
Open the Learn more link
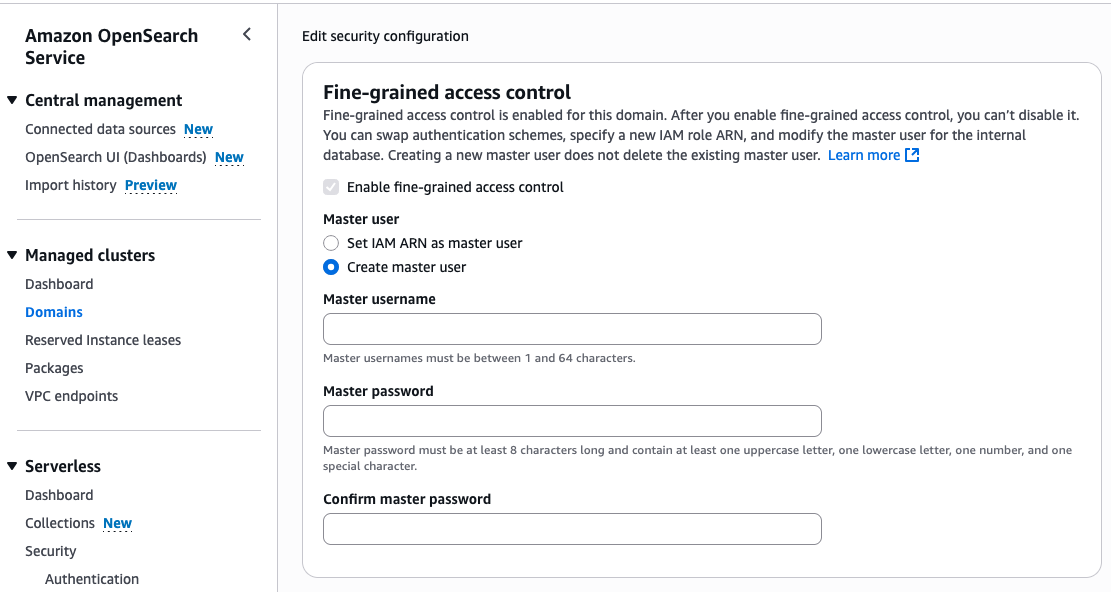click(x=864, y=155)
